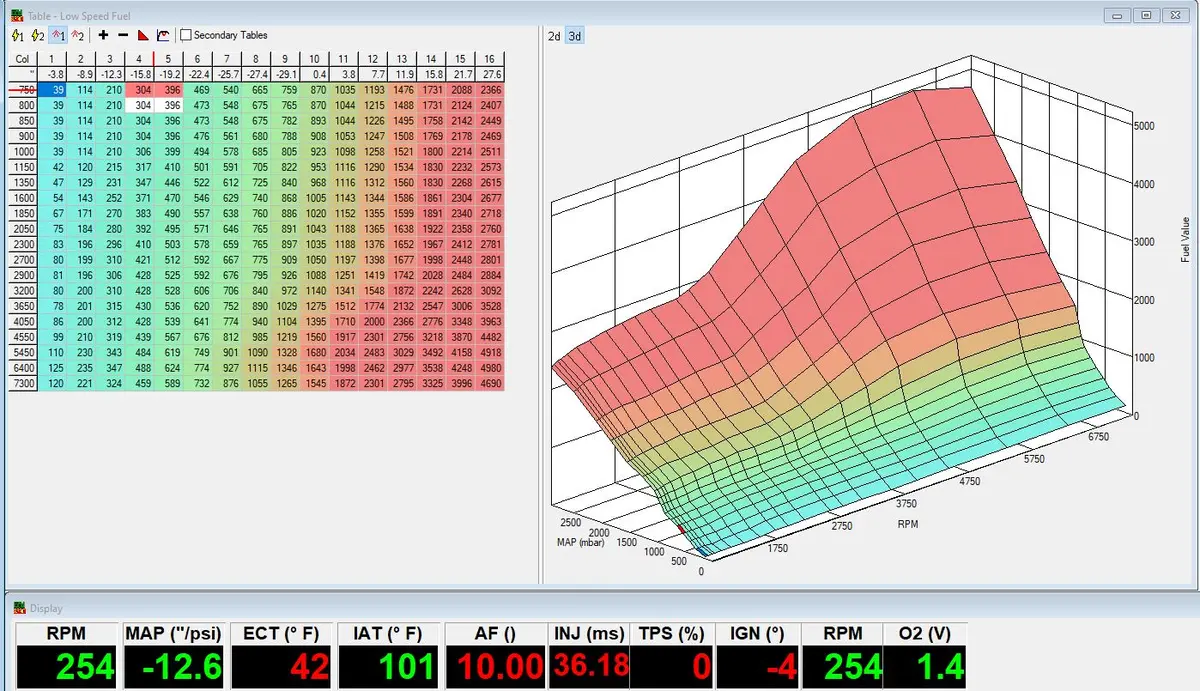Select the Col header cell
This screenshot has height=691, width=1200.
(x=23, y=60)
